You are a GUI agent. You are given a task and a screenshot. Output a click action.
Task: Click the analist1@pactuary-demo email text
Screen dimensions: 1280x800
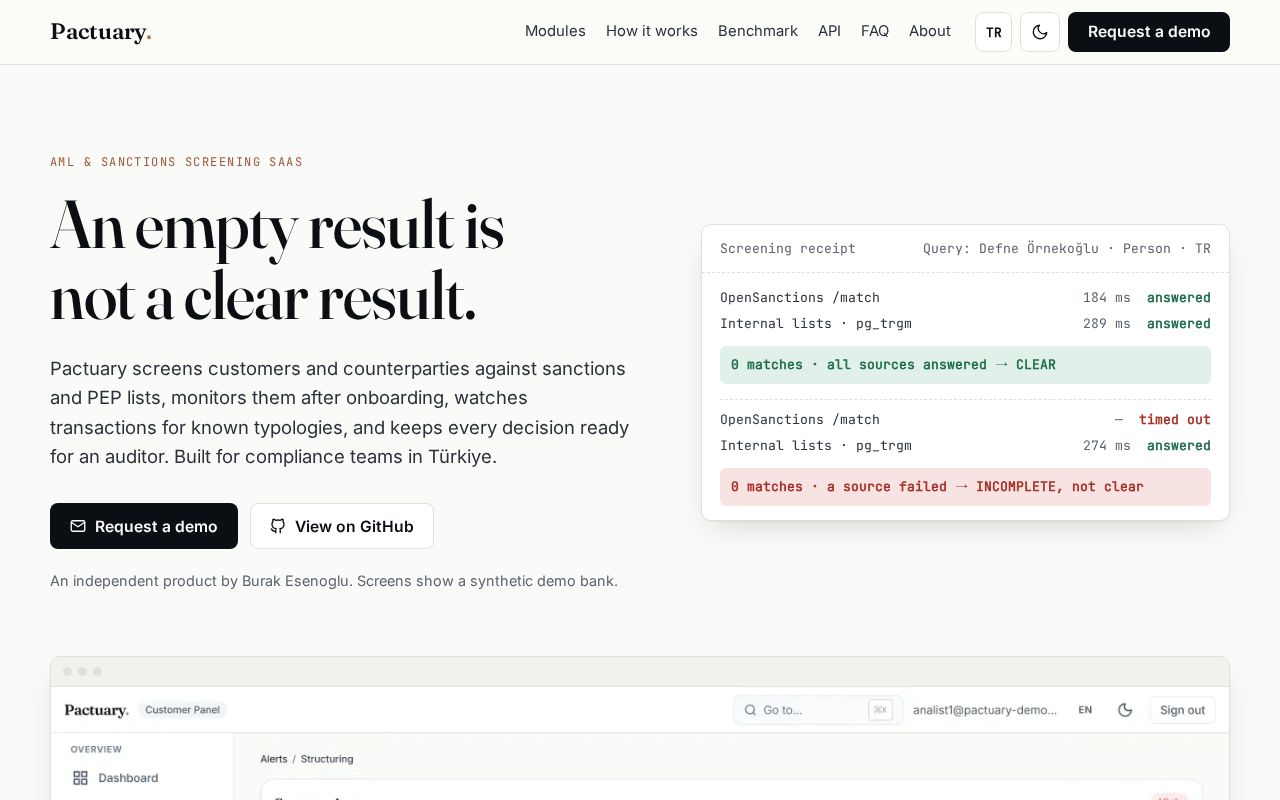pyautogui.click(x=985, y=710)
